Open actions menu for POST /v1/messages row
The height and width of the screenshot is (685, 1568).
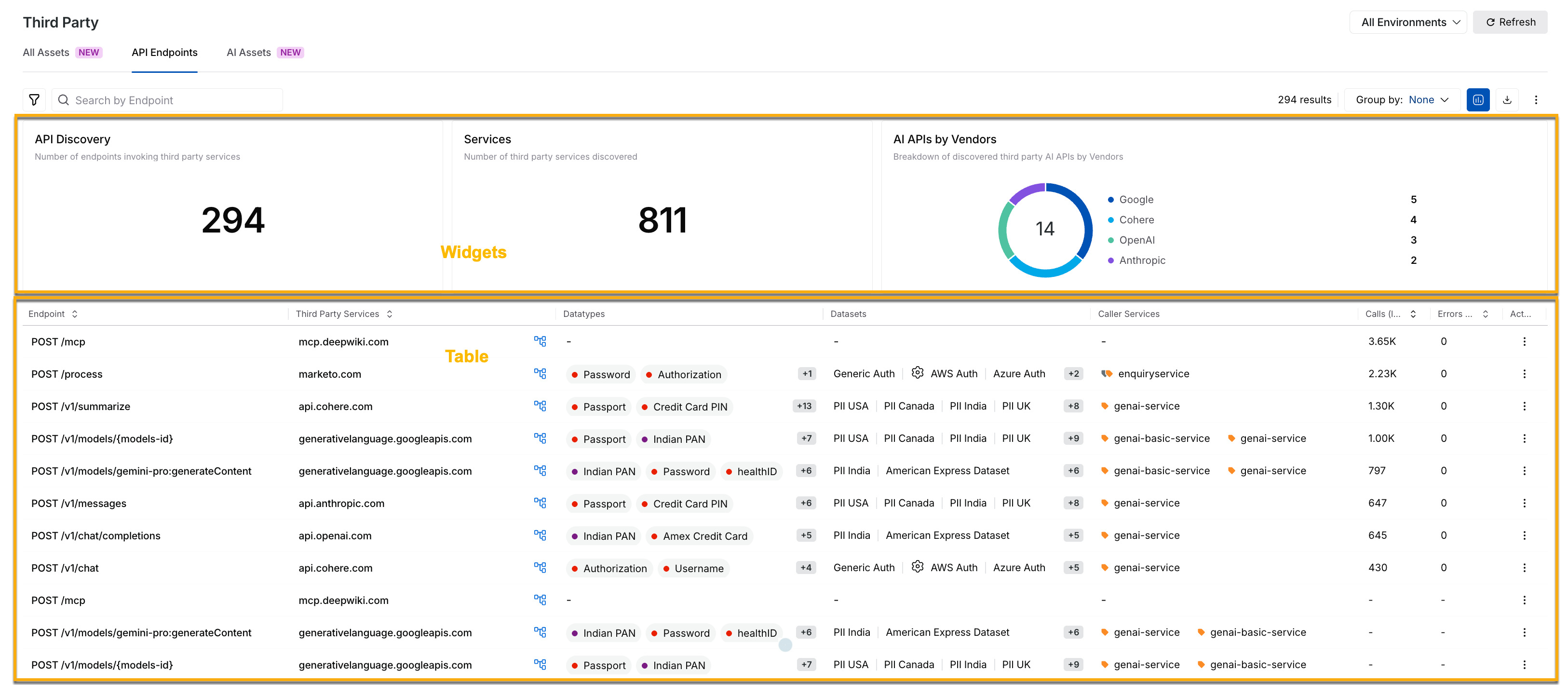click(1524, 502)
